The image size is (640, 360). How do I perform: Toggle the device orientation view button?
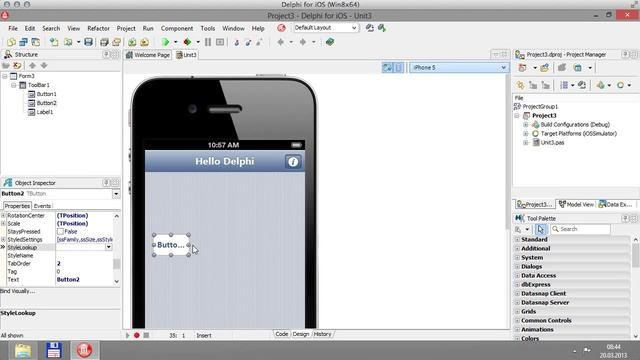[387, 68]
